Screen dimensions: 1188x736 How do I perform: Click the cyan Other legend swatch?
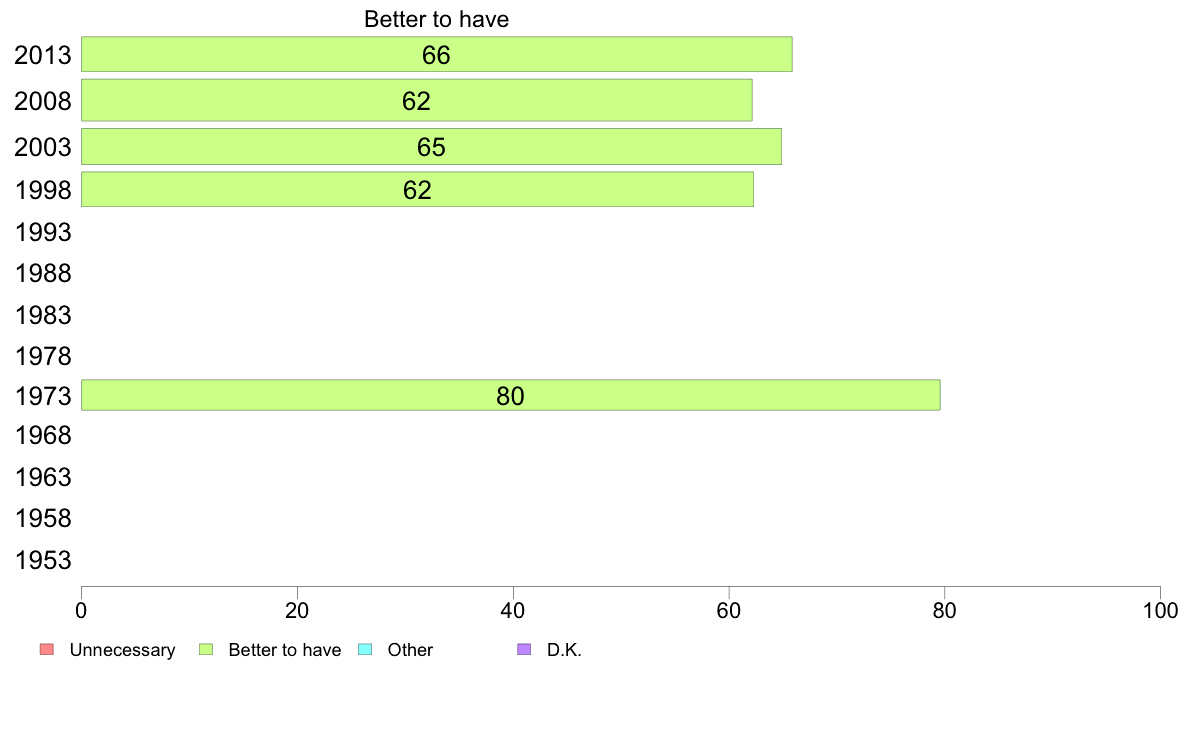pos(365,650)
